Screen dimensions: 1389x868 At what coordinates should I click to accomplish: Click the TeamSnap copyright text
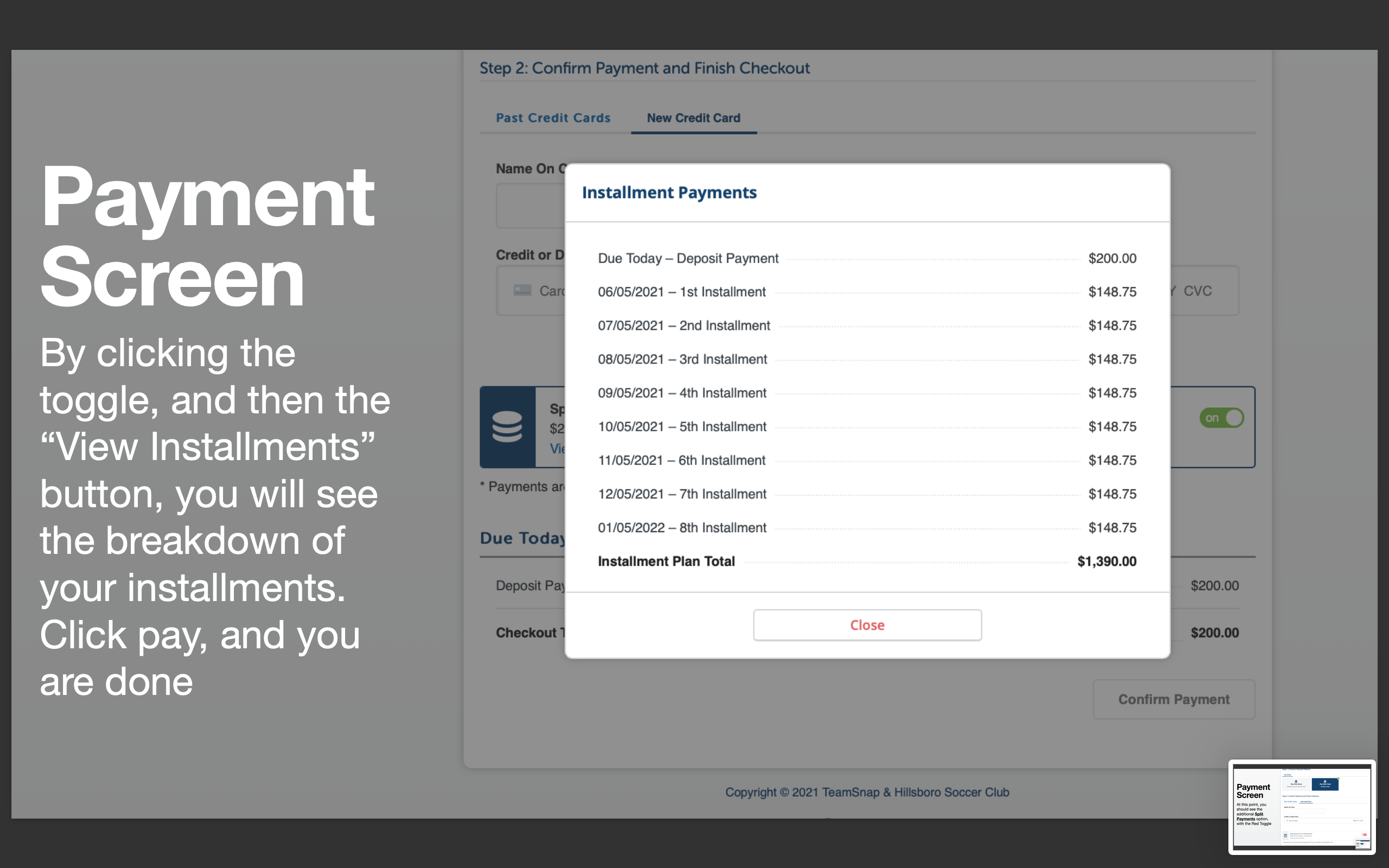tap(866, 792)
